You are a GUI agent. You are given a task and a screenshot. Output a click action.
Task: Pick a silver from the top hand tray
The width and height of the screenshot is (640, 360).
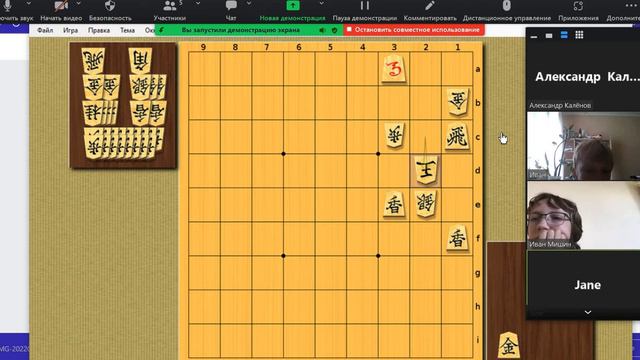141,87
